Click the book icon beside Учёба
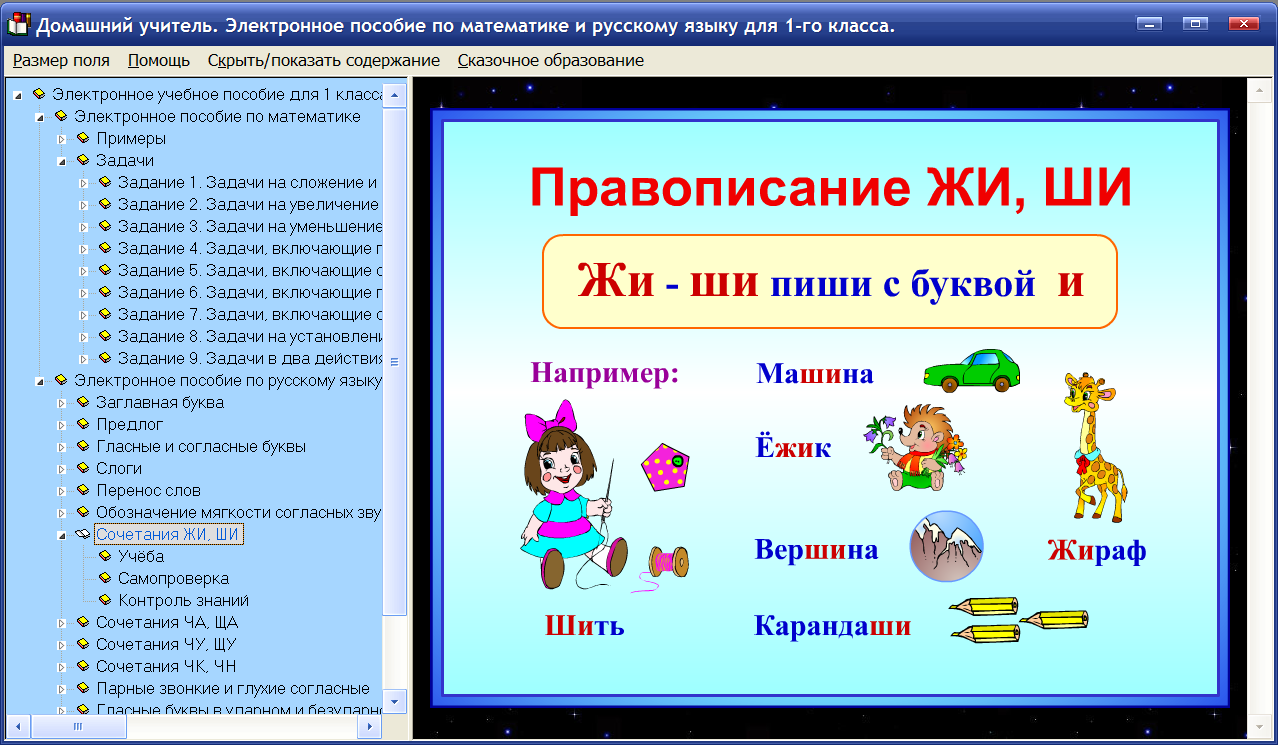Viewport: 1278px width, 745px height. tap(105, 556)
